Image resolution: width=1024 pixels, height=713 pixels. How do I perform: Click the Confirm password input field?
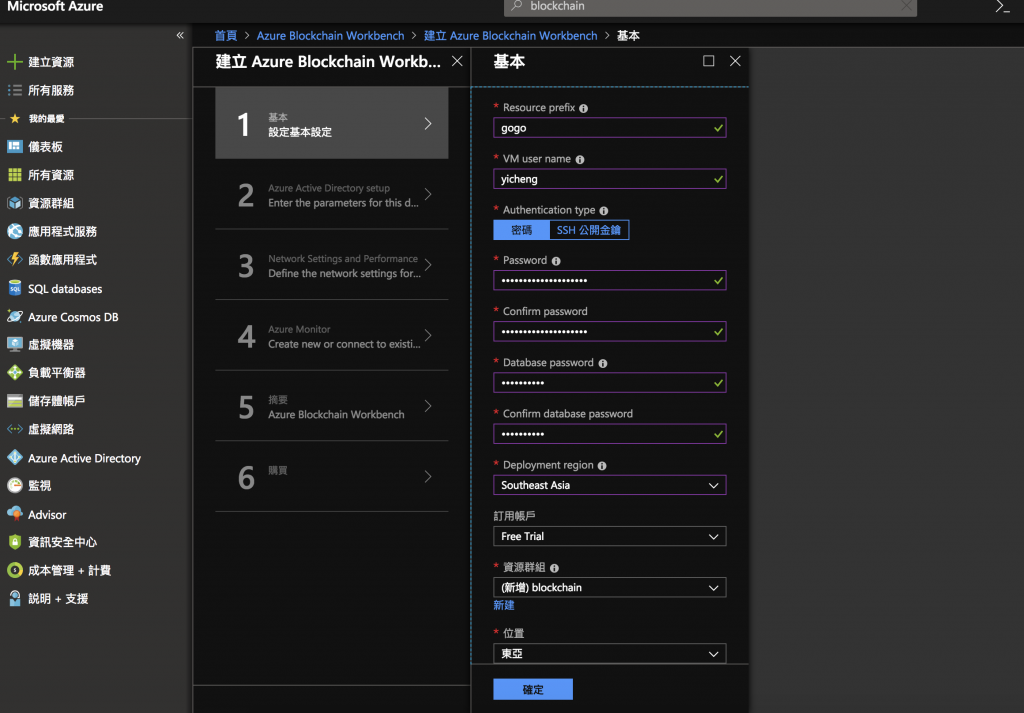tap(609, 332)
